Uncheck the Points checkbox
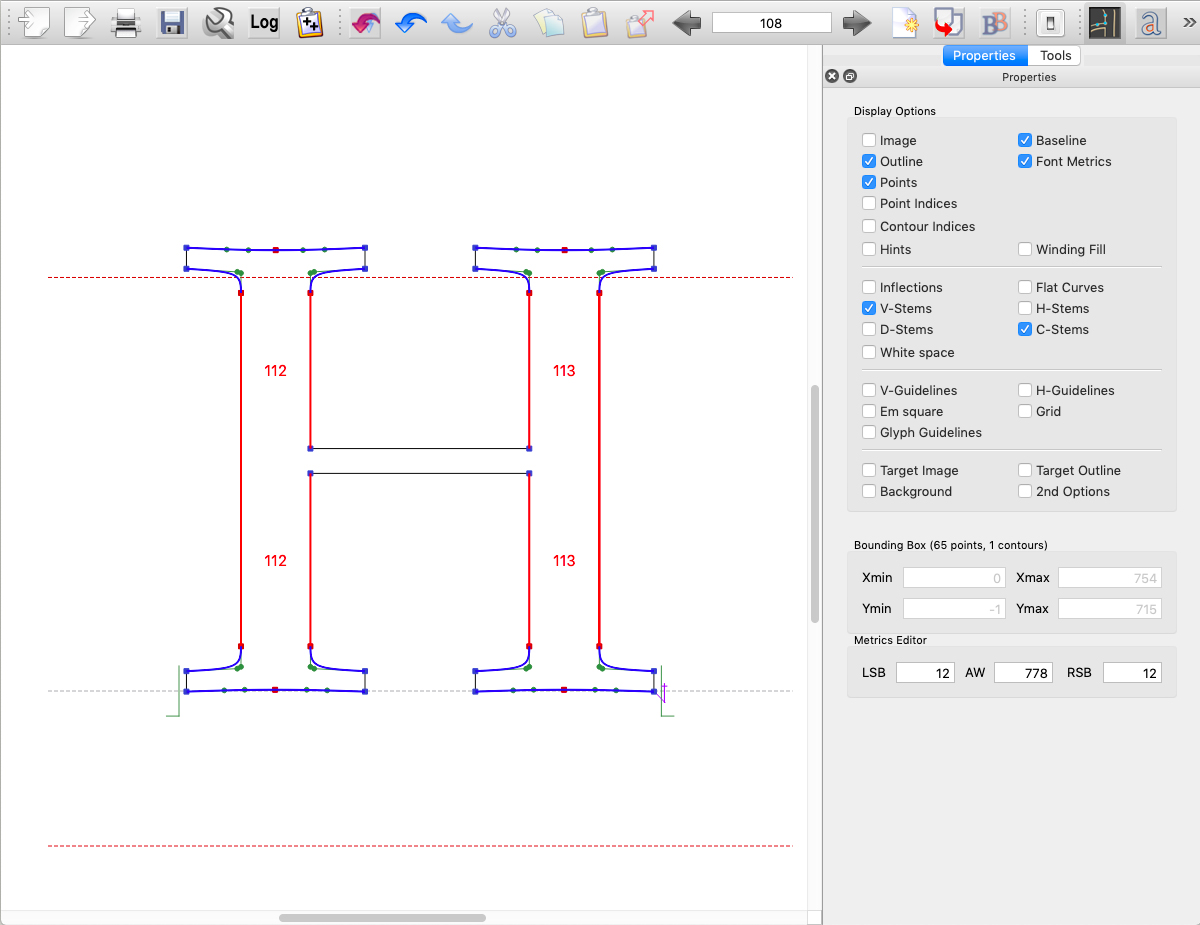 point(869,183)
